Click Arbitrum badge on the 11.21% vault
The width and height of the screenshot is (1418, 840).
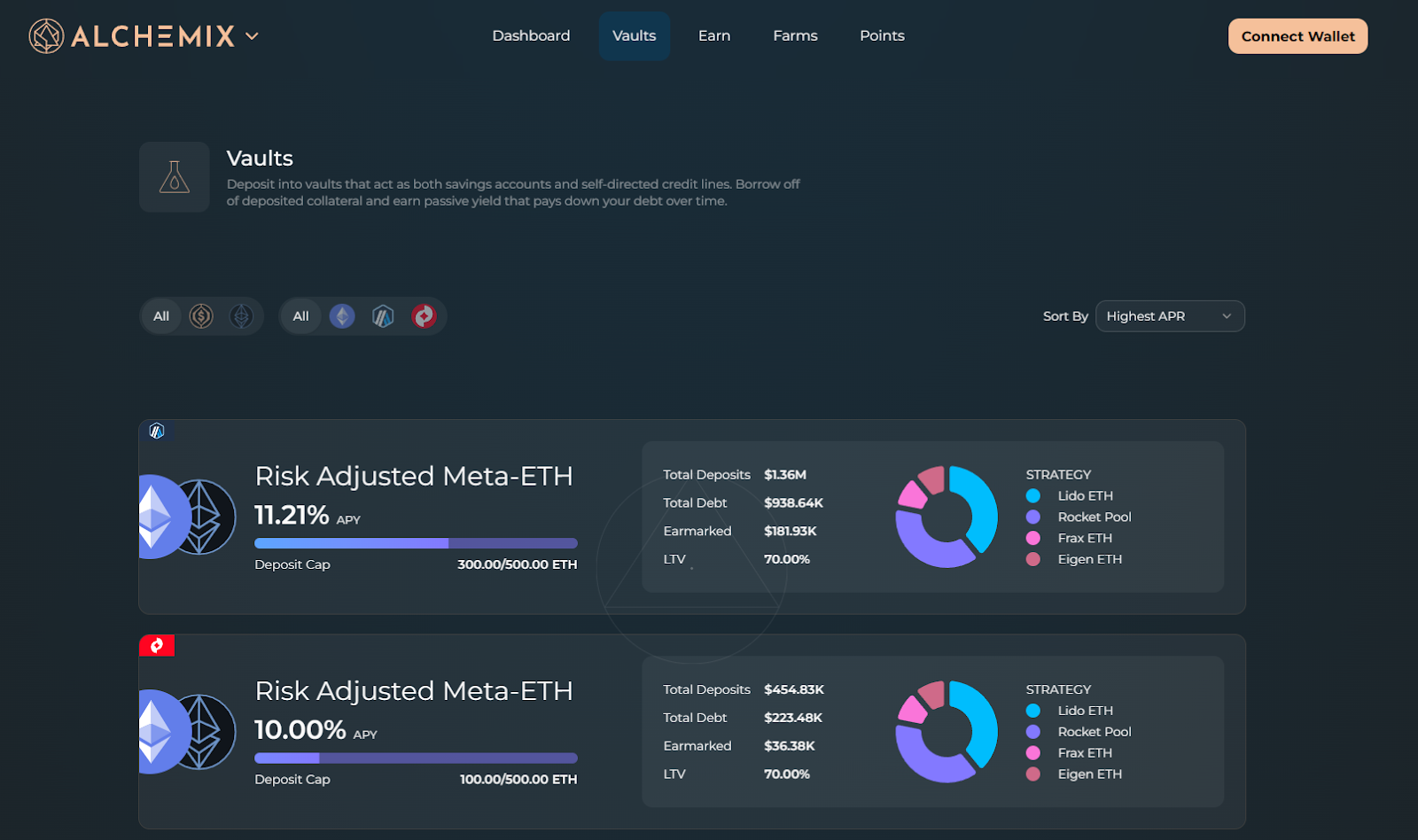[157, 432]
